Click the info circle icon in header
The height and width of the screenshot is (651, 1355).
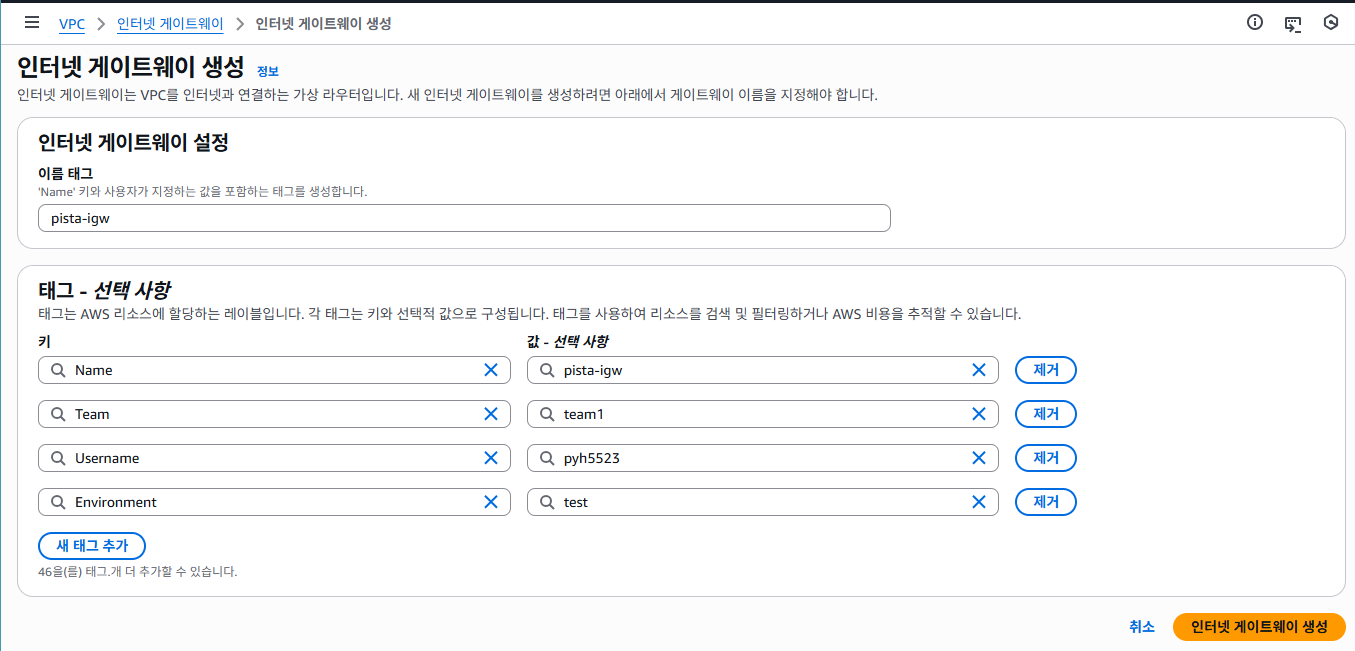pyautogui.click(x=1255, y=23)
